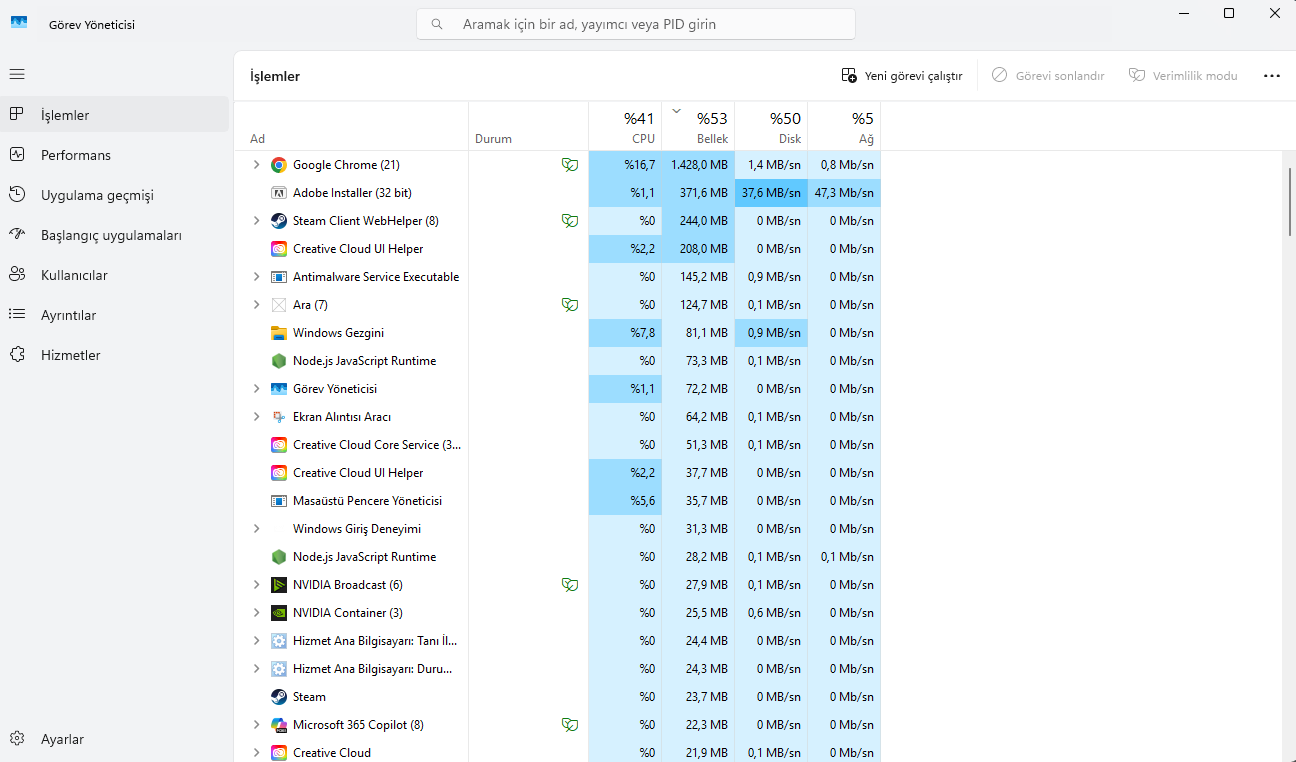
Task: Expand the Ara process group
Action: (x=256, y=305)
